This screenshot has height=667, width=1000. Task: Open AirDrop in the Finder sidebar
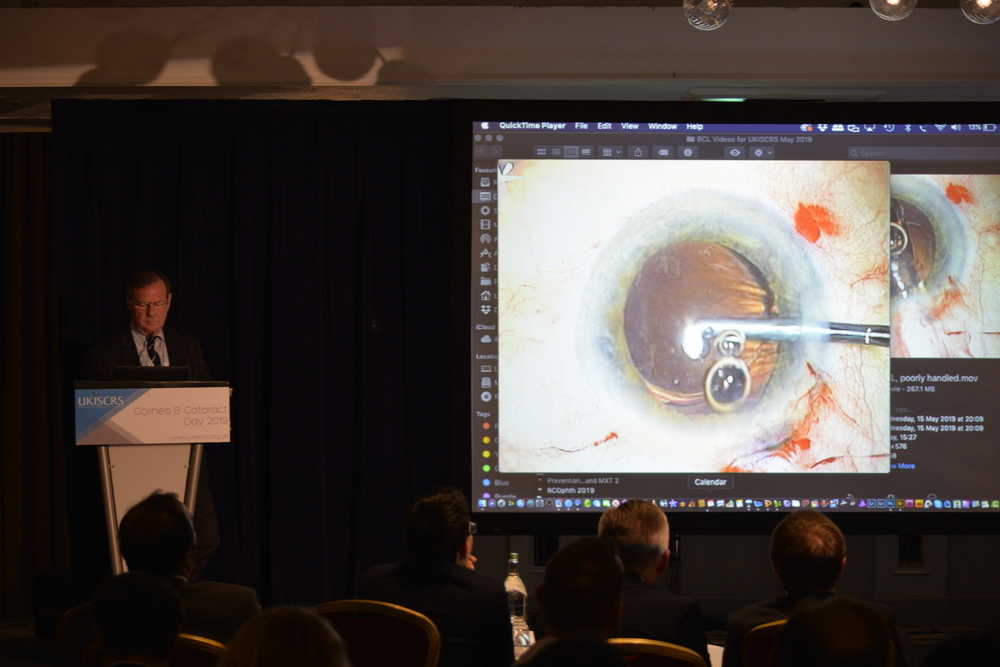[485, 238]
